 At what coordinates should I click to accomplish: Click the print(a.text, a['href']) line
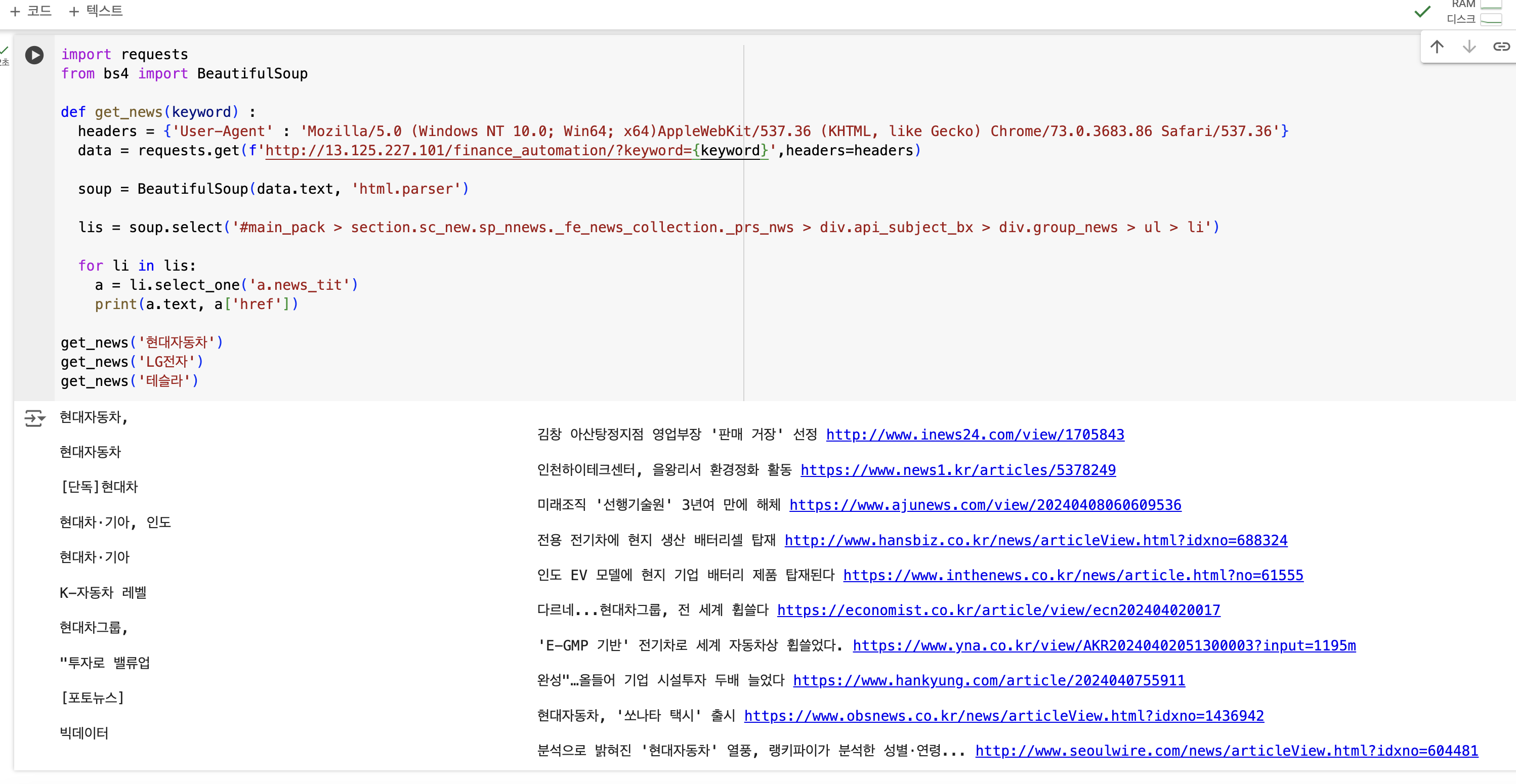pyautogui.click(x=196, y=304)
